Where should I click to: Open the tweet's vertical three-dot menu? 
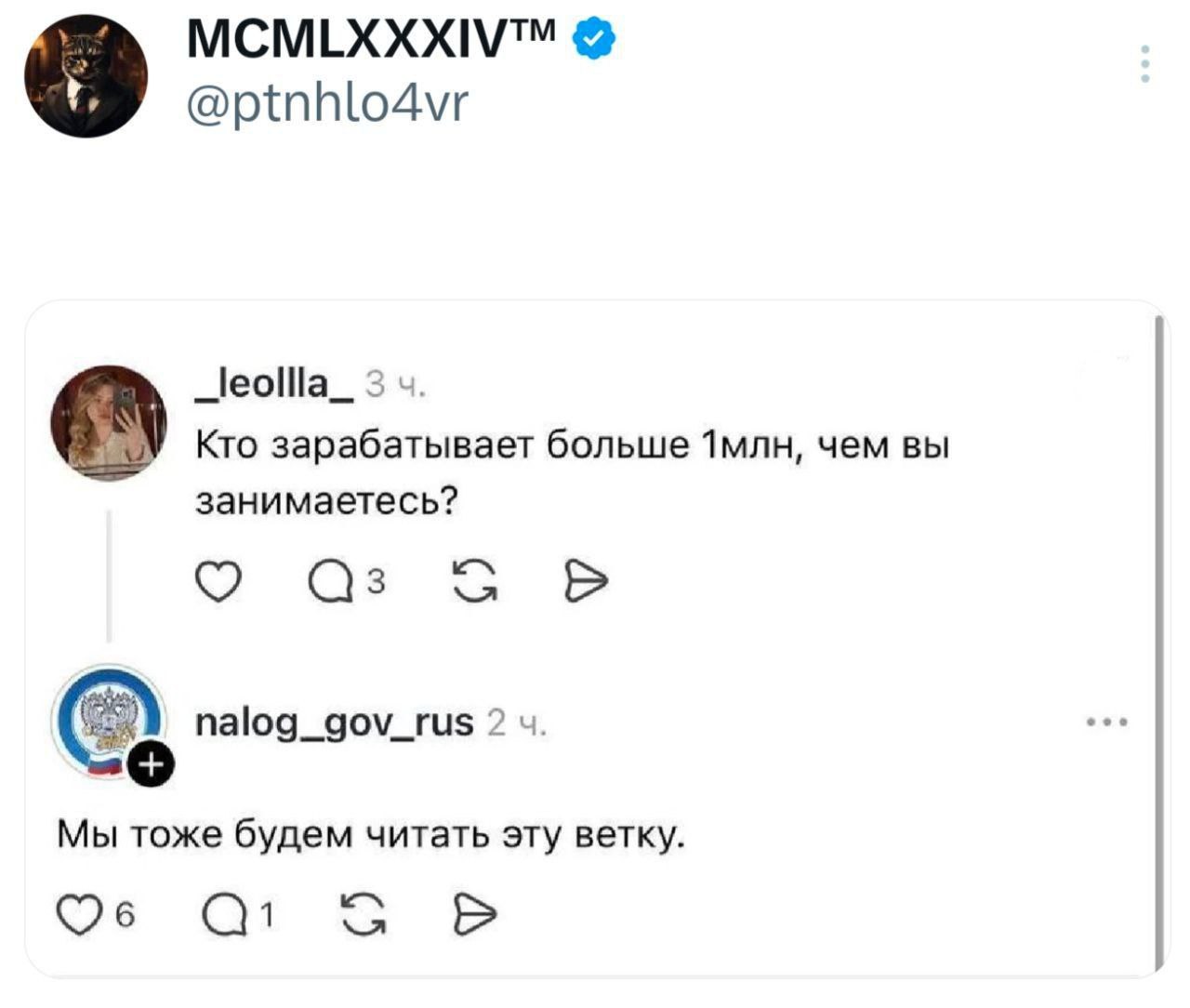point(1145,64)
